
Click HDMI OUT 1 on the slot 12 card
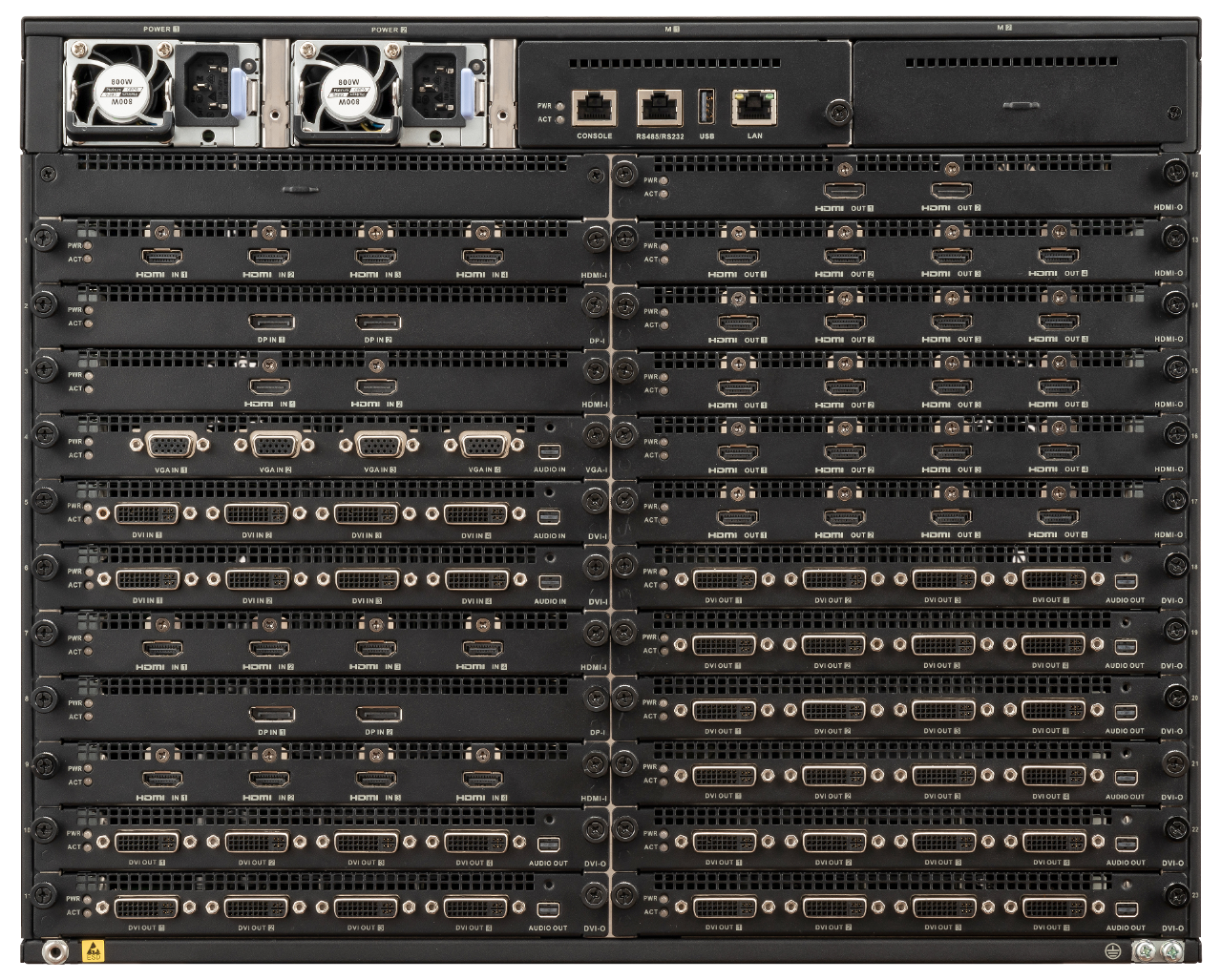coord(845,191)
